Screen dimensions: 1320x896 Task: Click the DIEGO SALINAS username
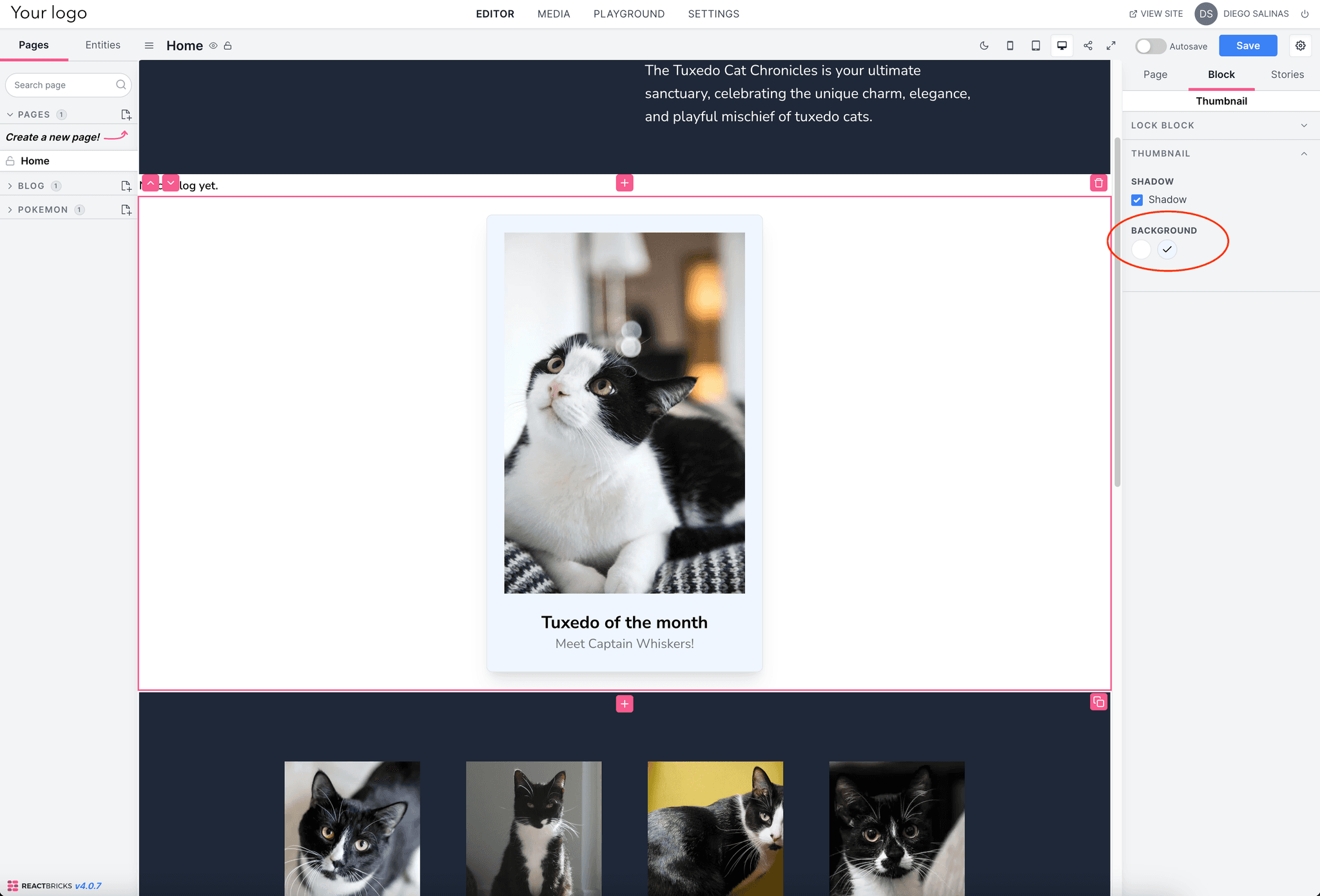(x=1256, y=14)
